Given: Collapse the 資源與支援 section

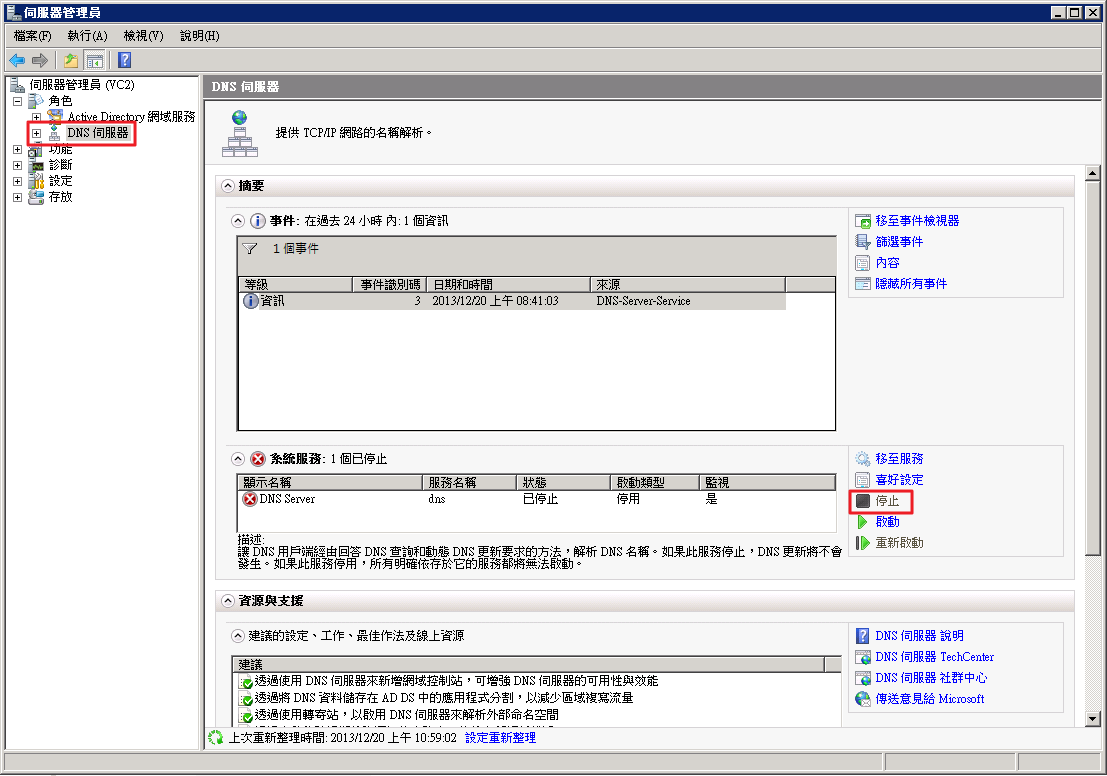Looking at the screenshot, I should click(x=228, y=601).
